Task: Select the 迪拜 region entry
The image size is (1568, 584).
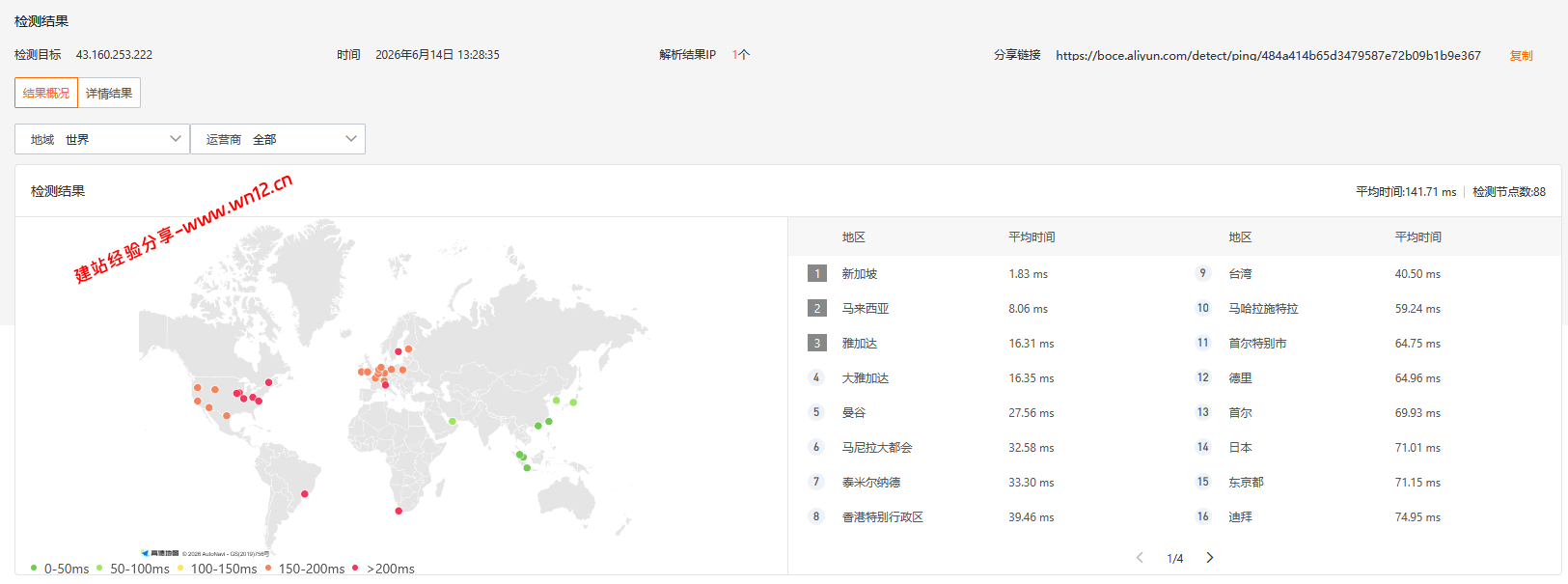Action: pos(1240,517)
